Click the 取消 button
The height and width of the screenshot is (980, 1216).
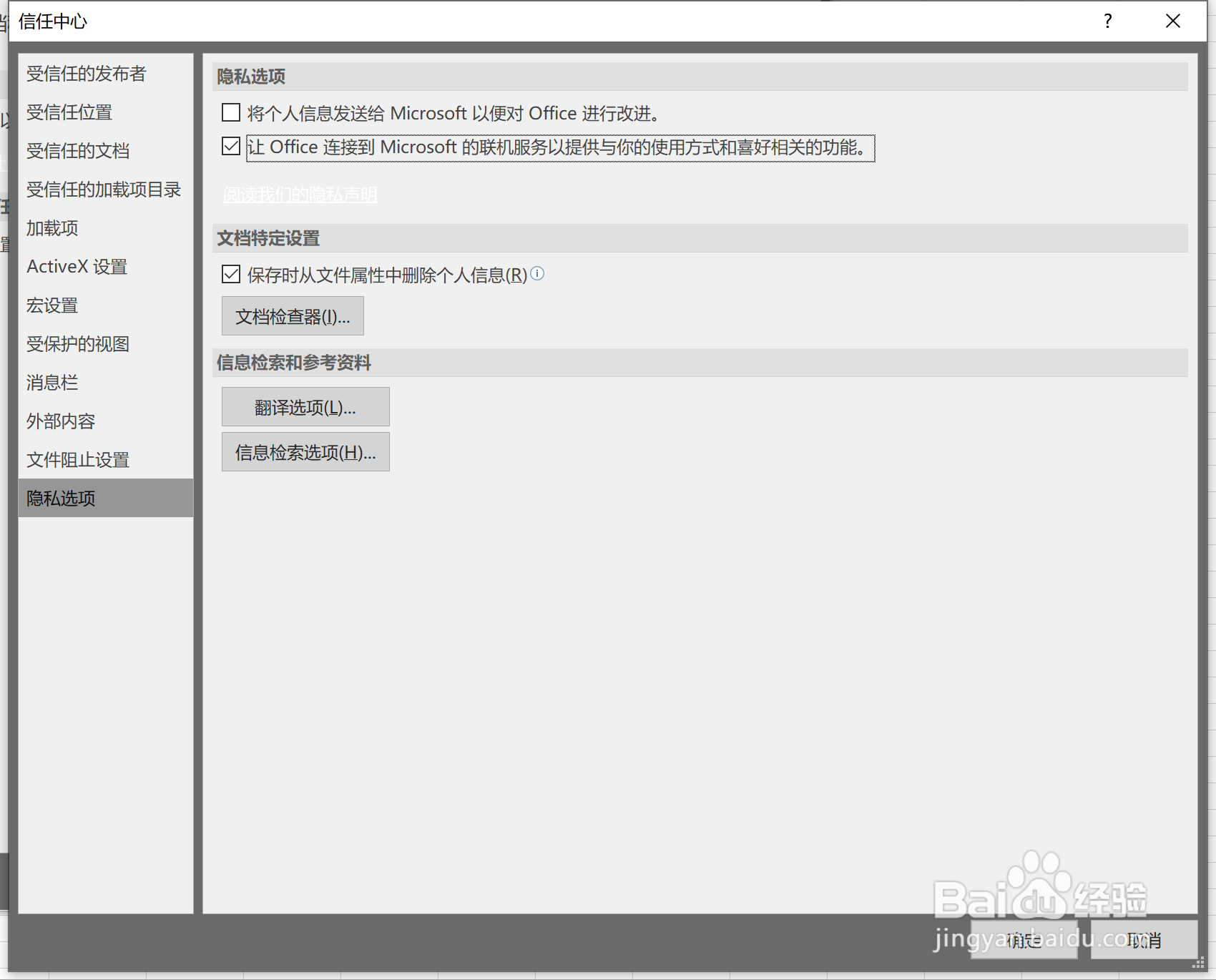tap(1144, 940)
